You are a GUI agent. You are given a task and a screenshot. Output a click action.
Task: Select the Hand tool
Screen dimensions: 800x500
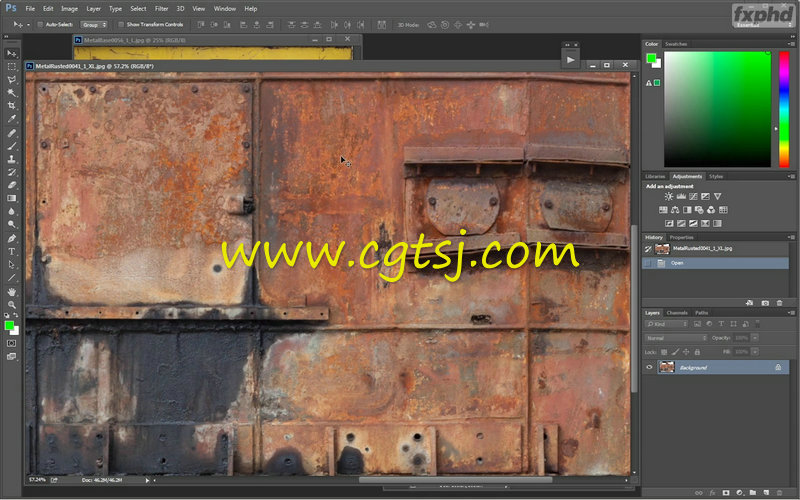[11, 292]
